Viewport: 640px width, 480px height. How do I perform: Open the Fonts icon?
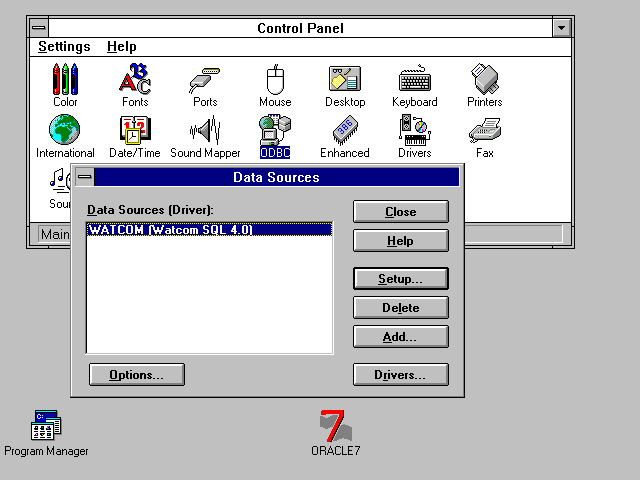click(x=135, y=79)
